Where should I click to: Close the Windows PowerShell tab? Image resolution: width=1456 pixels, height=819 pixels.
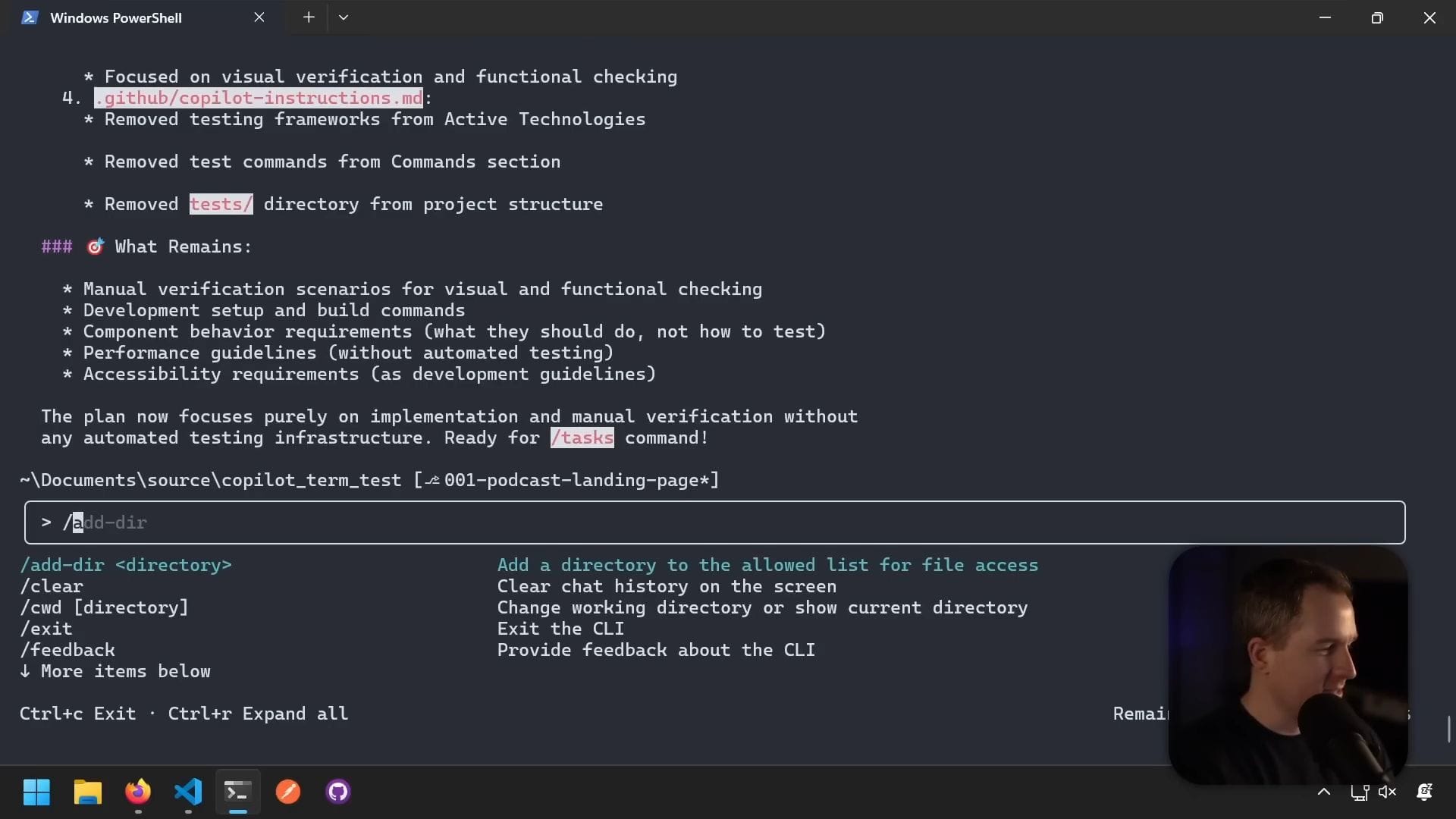[x=259, y=17]
